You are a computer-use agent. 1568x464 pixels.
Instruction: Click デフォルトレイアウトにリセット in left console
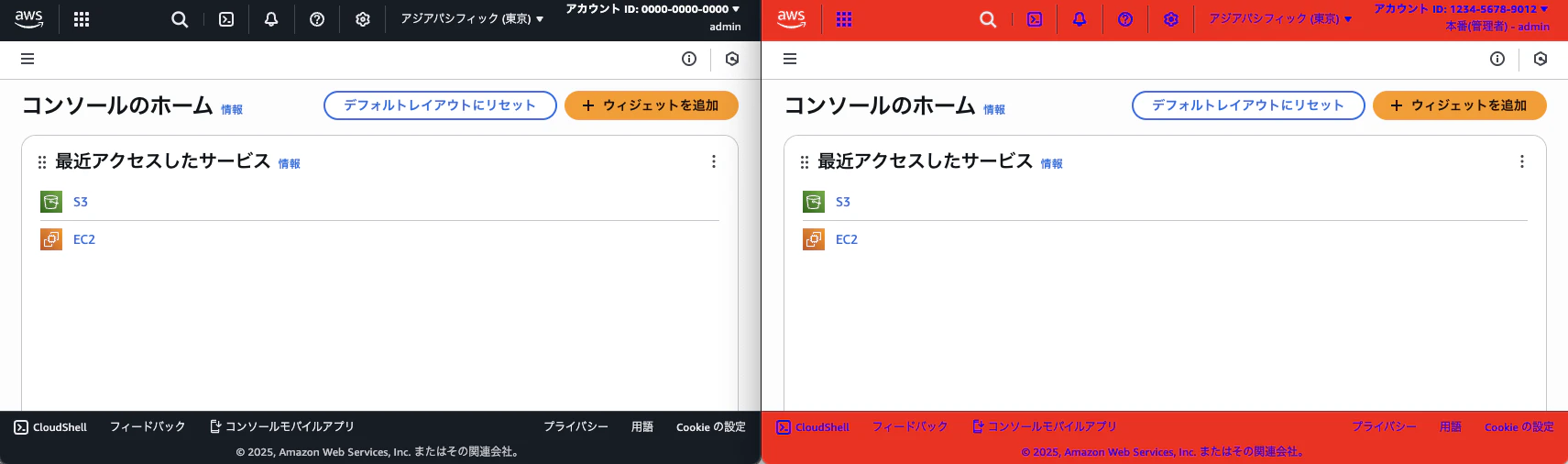[x=440, y=105]
